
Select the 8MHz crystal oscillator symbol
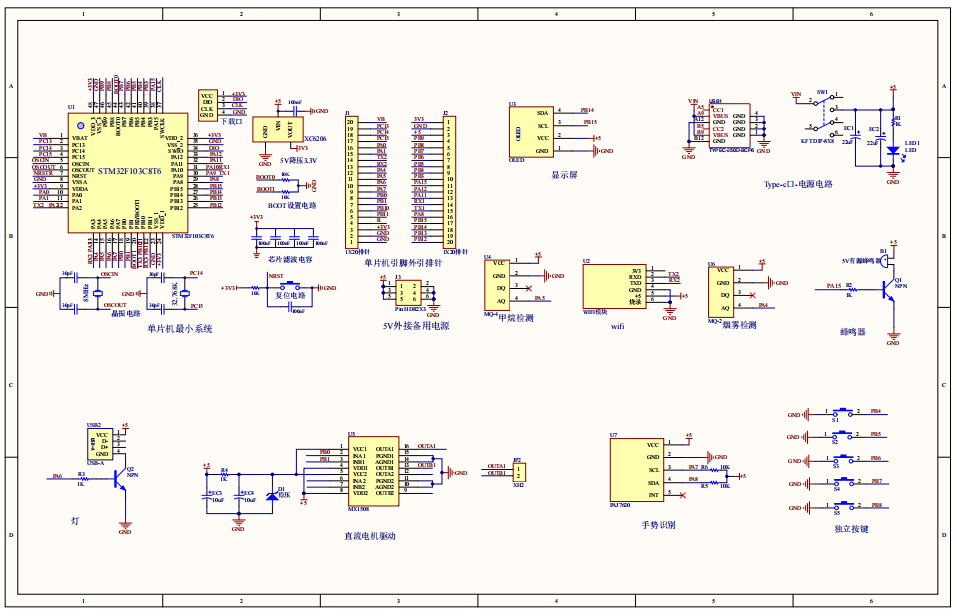98,294
